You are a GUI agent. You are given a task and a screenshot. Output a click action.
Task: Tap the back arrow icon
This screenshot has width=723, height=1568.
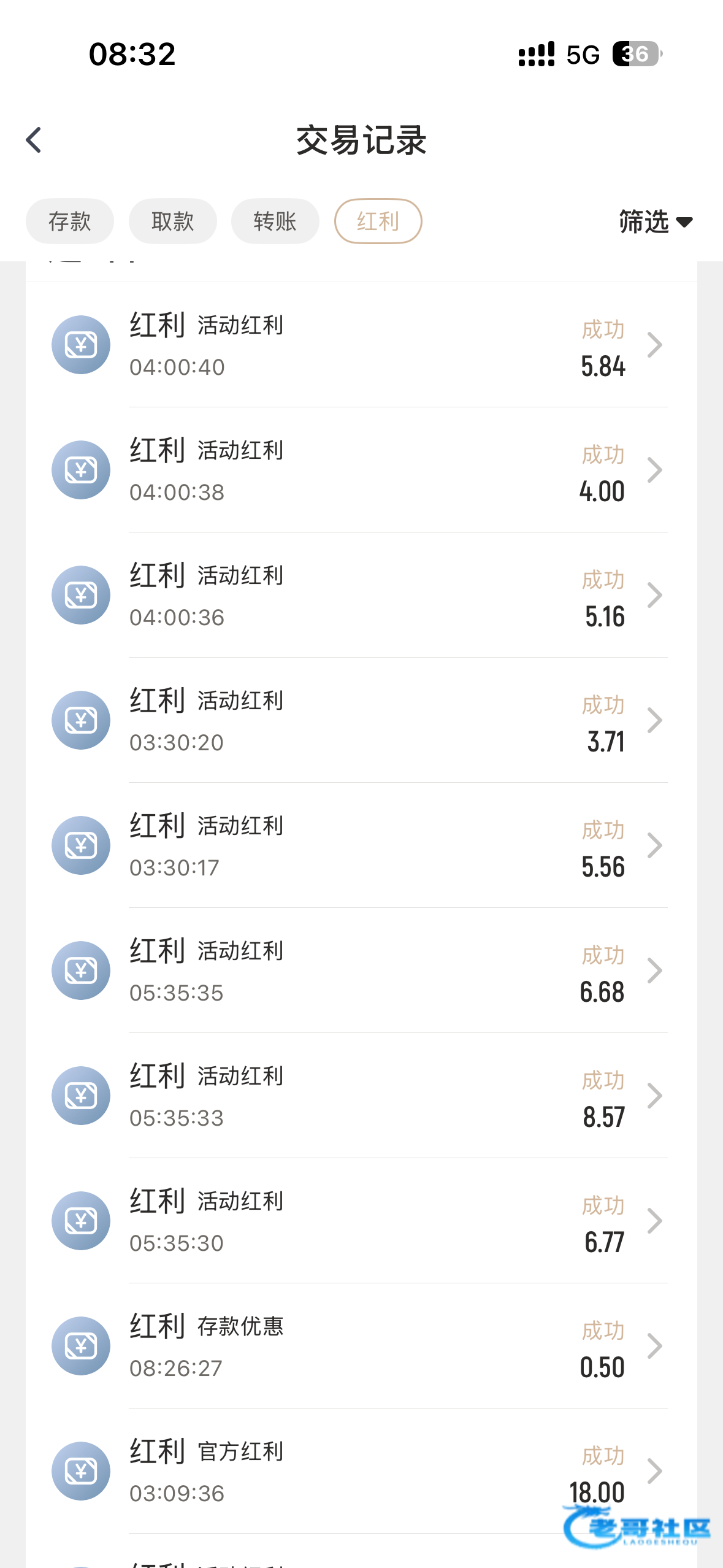point(34,140)
